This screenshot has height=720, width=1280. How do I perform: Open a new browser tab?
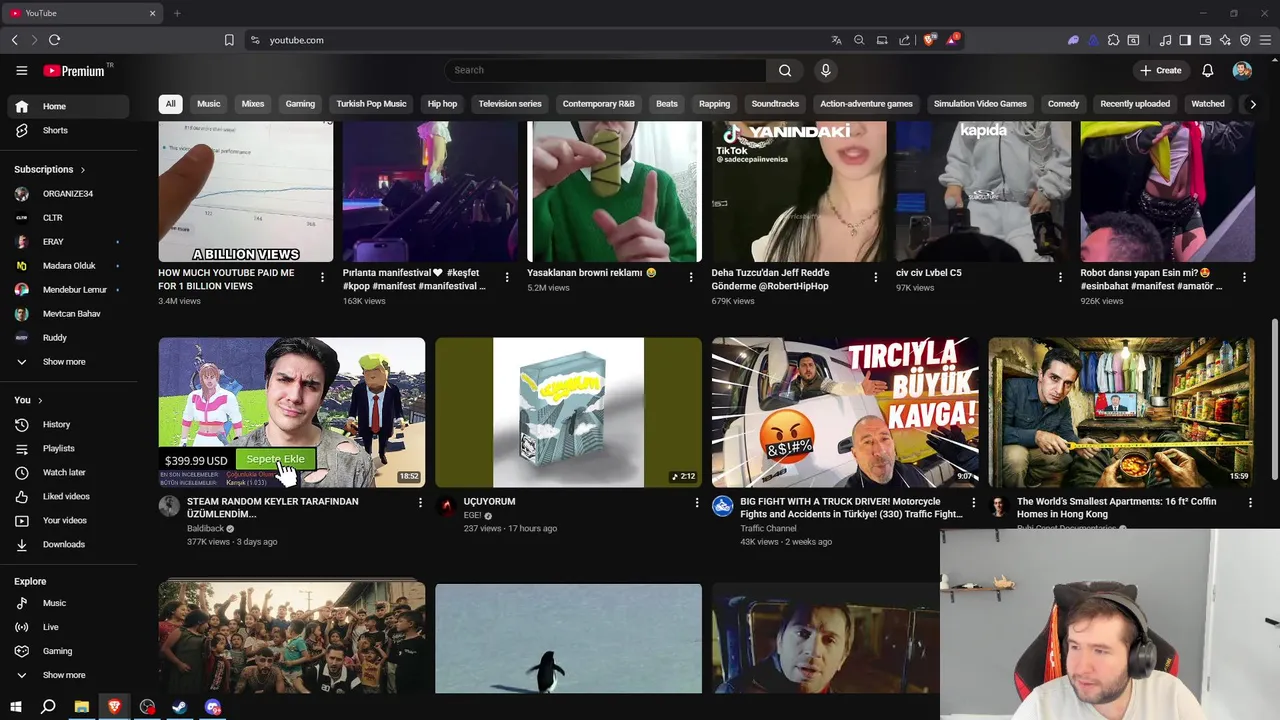[177, 13]
